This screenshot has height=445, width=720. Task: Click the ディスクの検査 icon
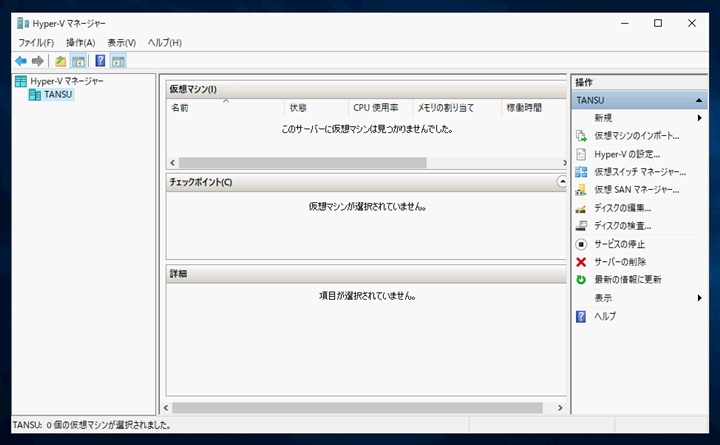pyautogui.click(x=581, y=225)
